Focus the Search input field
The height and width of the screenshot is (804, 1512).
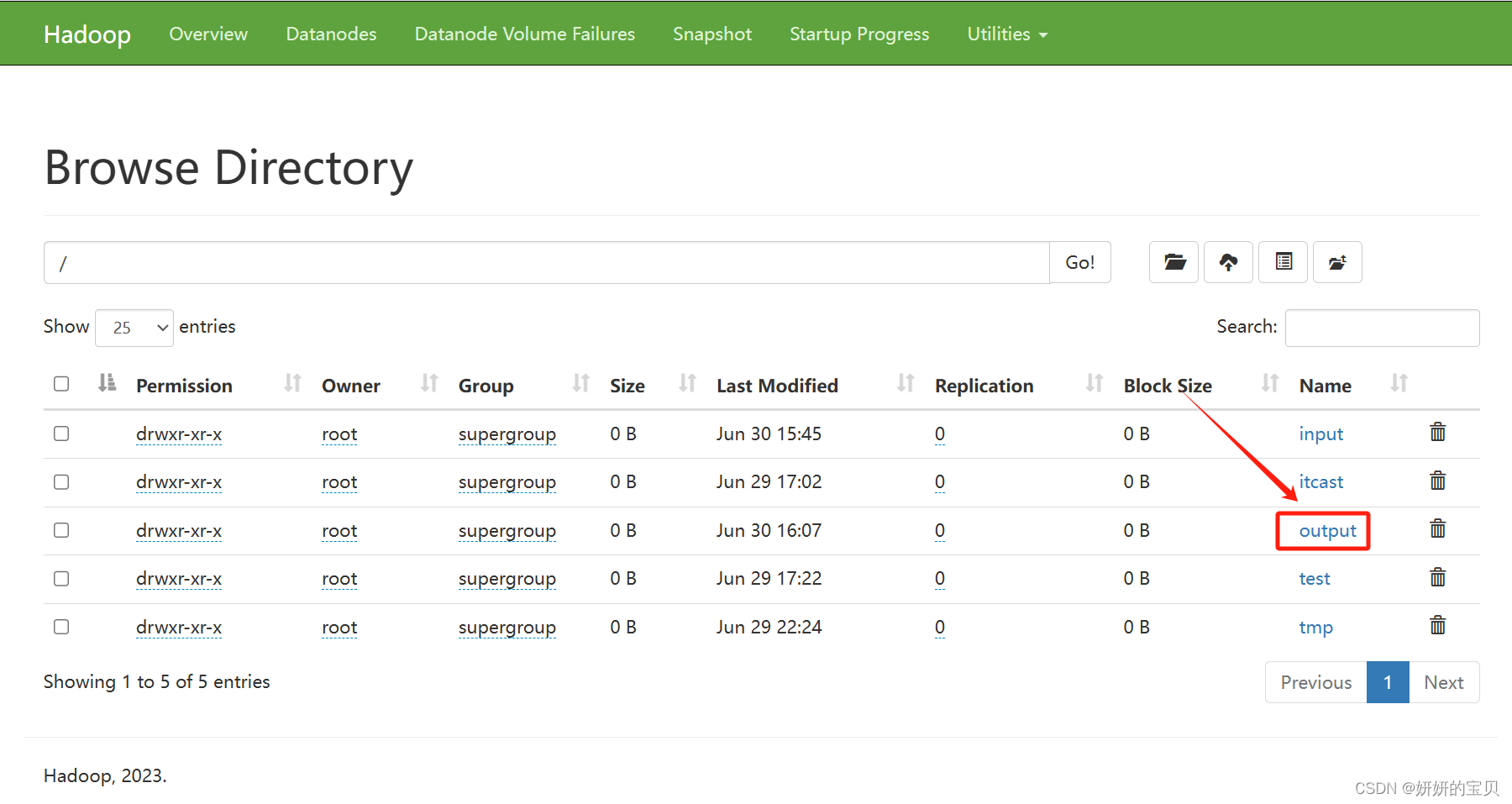click(1382, 328)
